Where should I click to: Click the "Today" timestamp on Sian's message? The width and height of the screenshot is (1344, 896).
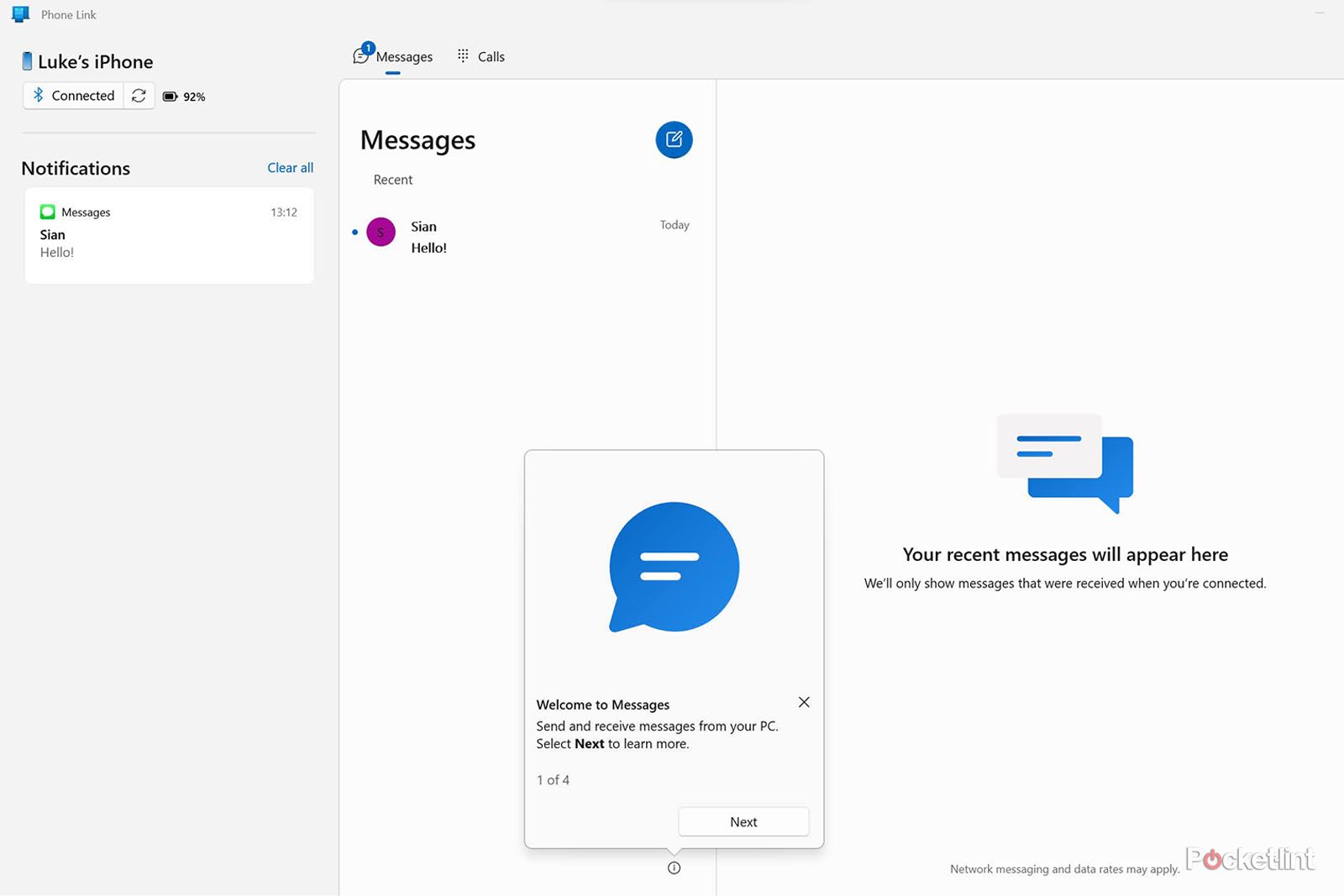675,225
